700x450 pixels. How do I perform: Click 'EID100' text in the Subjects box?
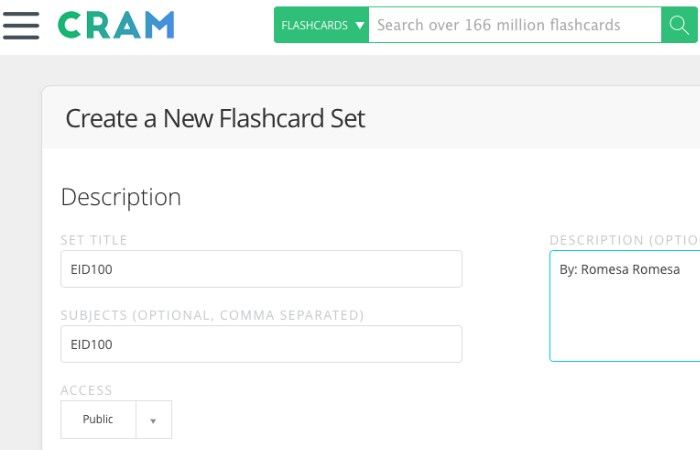click(91, 344)
